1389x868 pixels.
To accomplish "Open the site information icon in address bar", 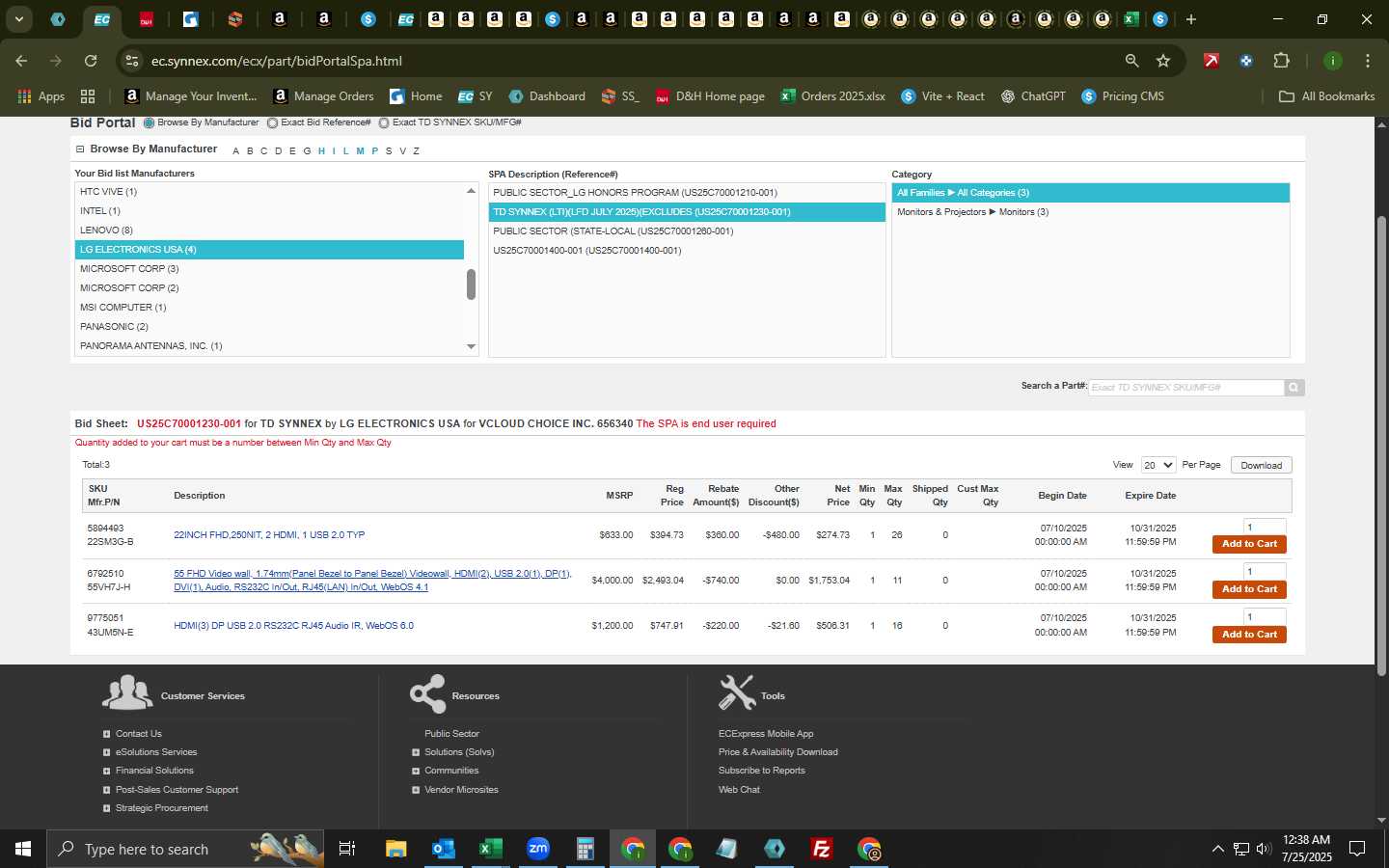I will click(131, 61).
